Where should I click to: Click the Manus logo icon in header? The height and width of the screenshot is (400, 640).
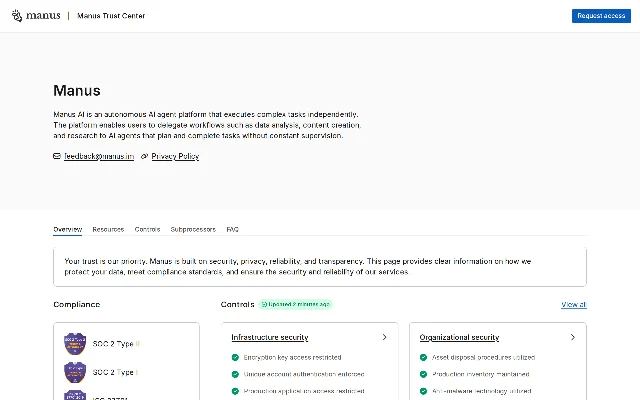[x=17, y=16]
